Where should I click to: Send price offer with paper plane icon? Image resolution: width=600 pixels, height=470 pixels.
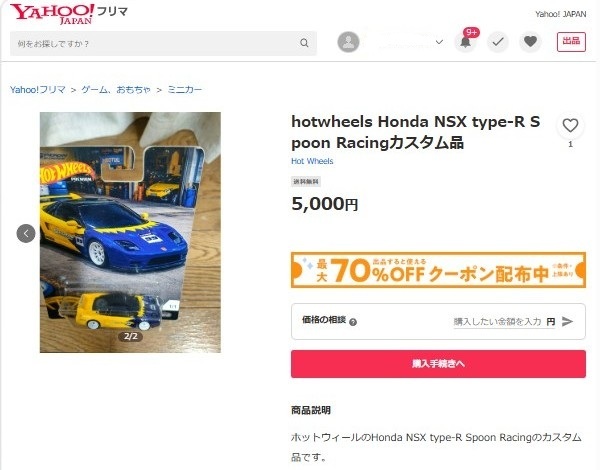coord(567,321)
